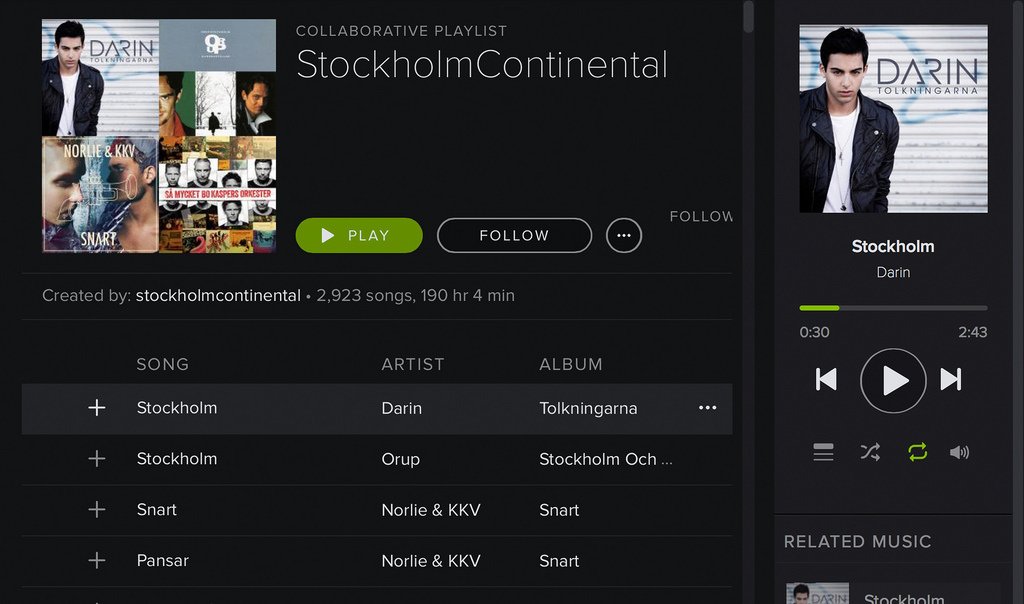
Task: Click the green PLAY button
Action: point(359,236)
